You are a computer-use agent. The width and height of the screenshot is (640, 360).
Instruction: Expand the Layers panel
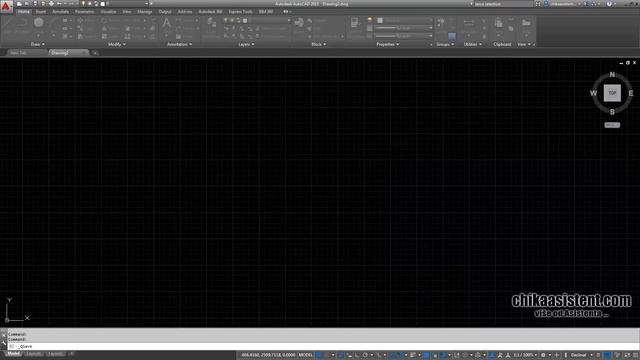click(x=246, y=44)
